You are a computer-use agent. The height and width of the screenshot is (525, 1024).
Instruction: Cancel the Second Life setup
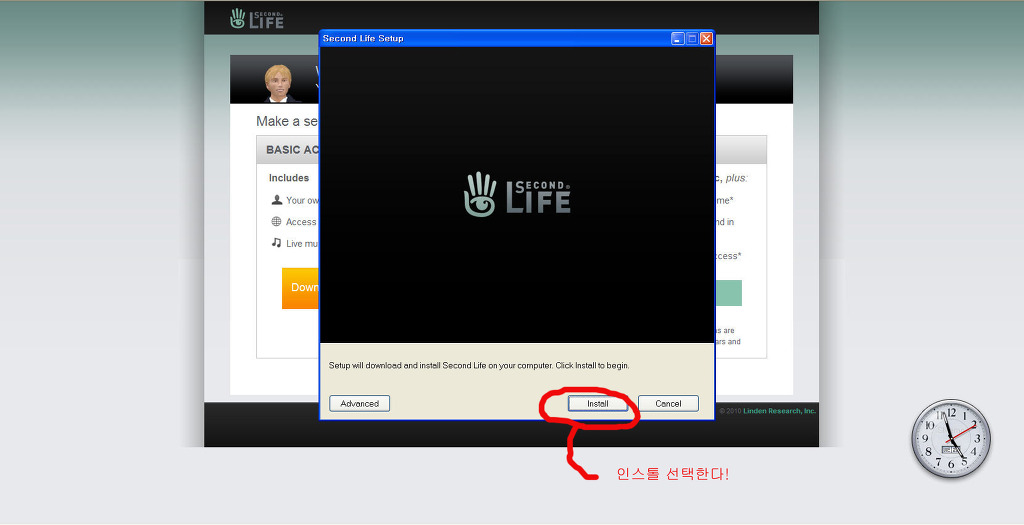pos(668,404)
